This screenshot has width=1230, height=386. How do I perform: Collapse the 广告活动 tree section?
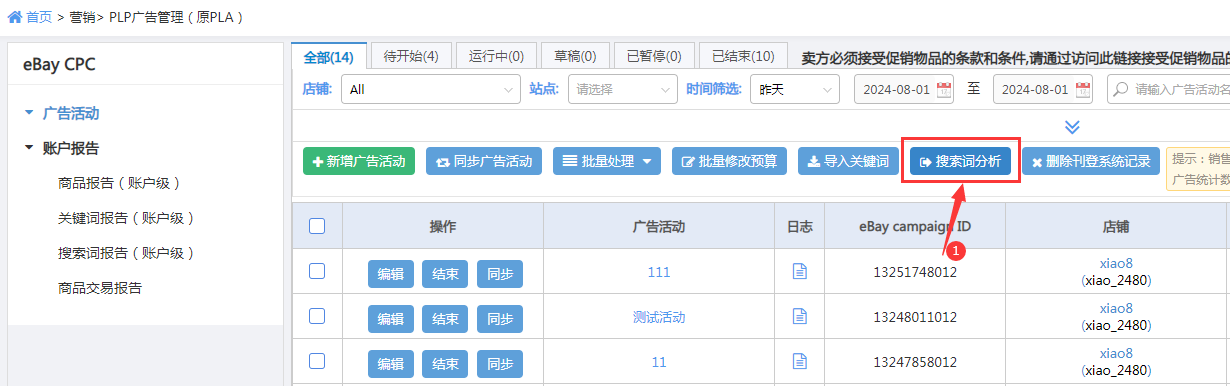pyautogui.click(x=30, y=113)
